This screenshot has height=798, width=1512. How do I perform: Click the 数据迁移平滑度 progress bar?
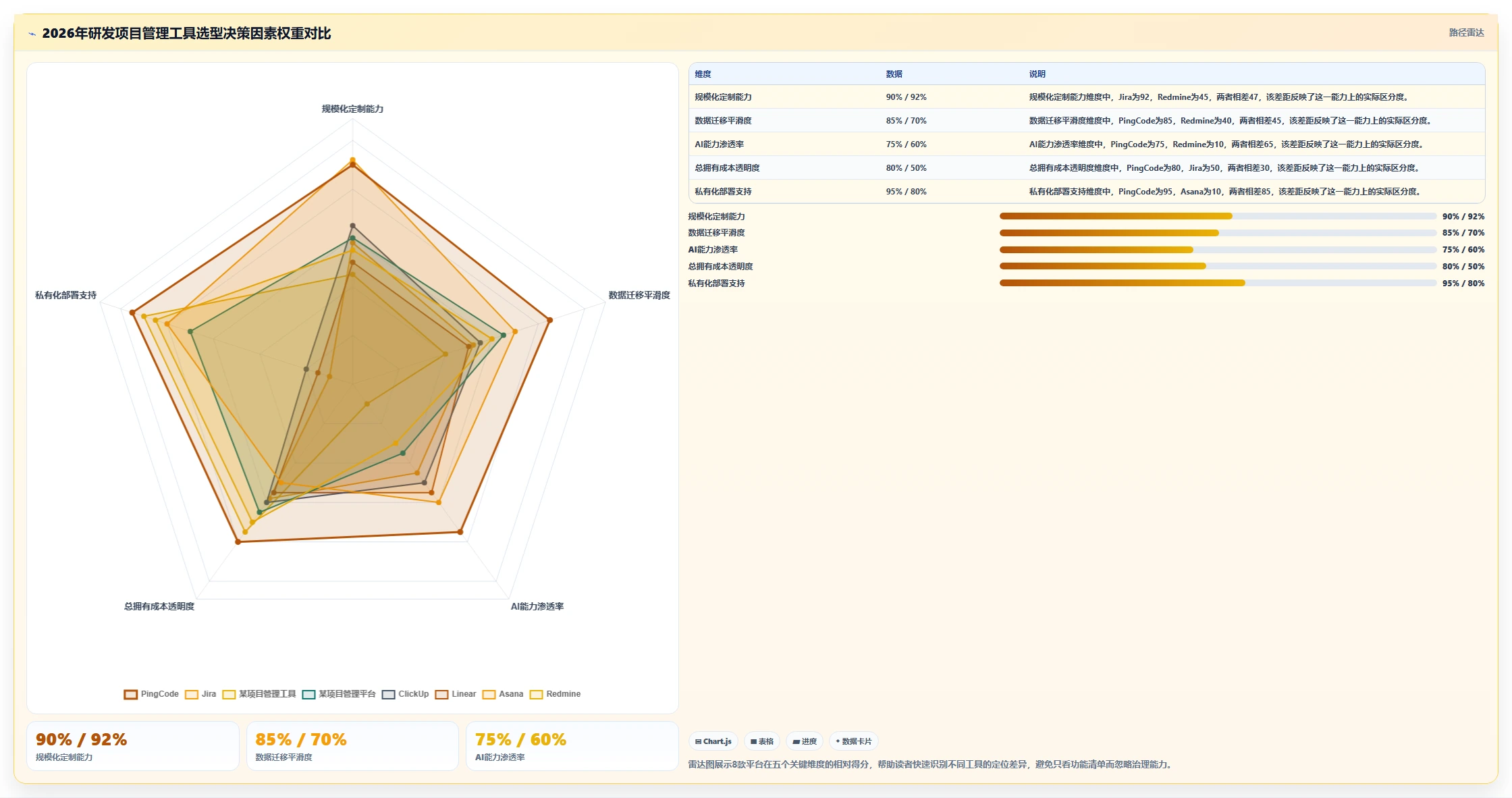(1218, 233)
